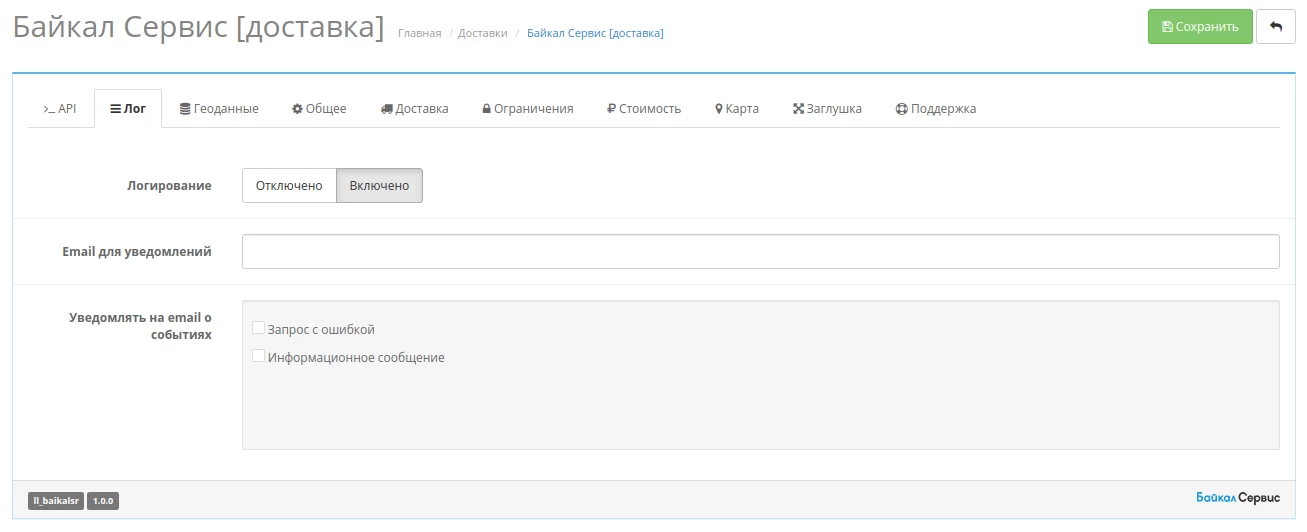The width and height of the screenshot is (1307, 532).
Task: Open the API tab
Action: click(60, 109)
